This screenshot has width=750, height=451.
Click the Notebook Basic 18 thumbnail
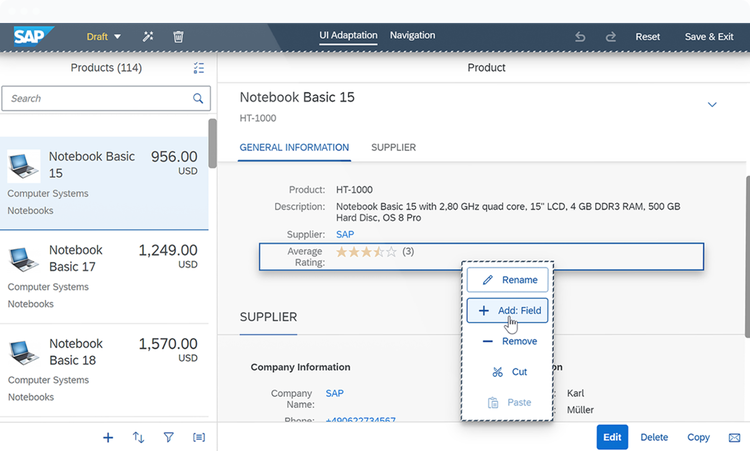(x=23, y=353)
